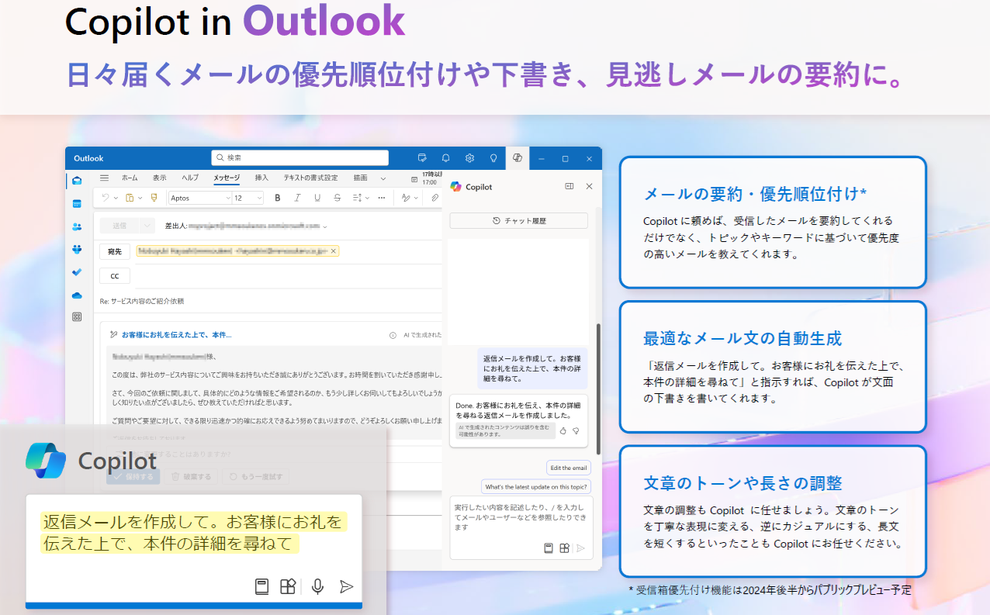Click the チャット履歴 button in Copilot pane
Screen dimensions: 990x615
(518, 220)
